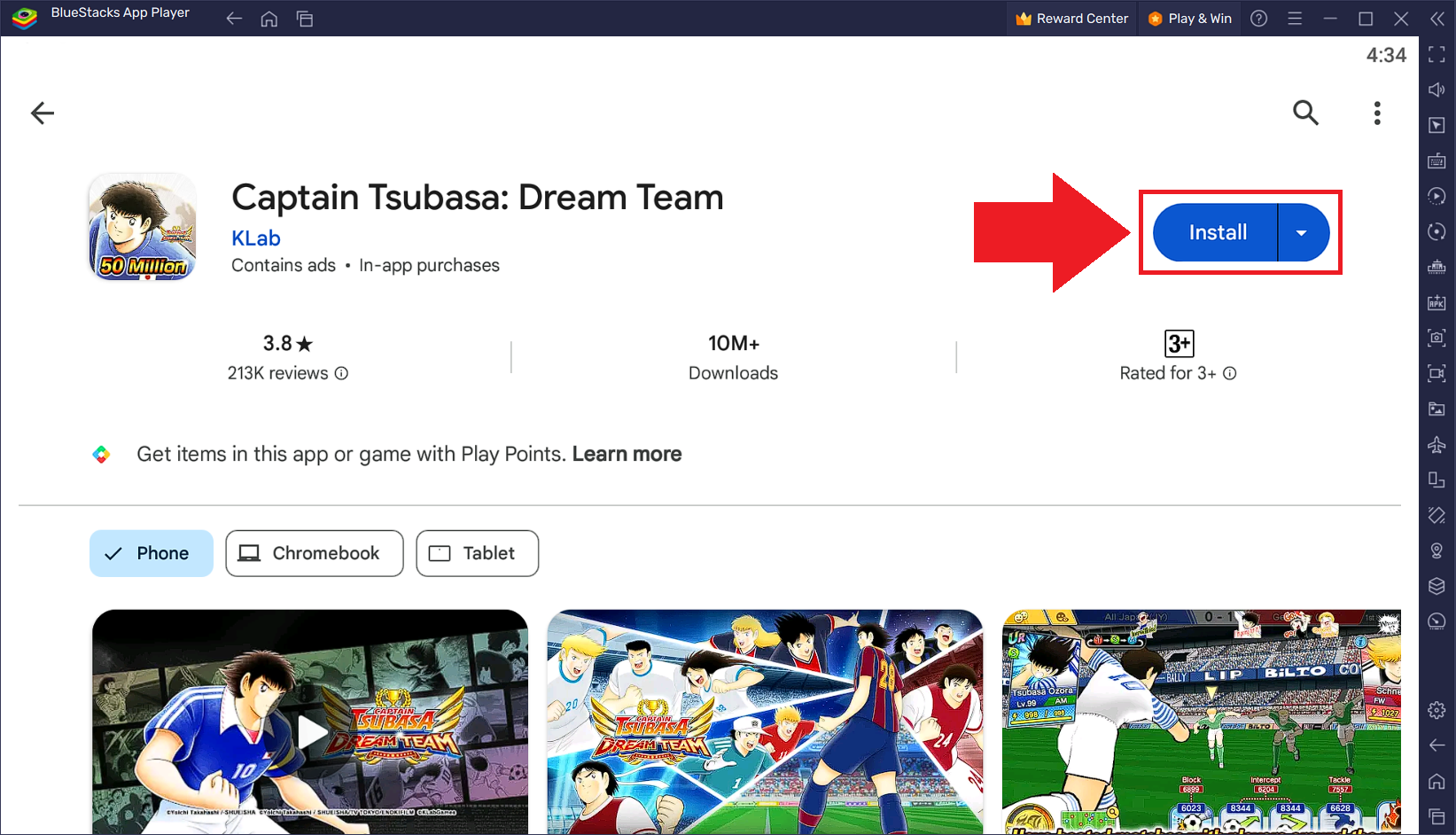Viewport: 1456px width, 835px height.
Task: Open the Play Points Learn more link
Action: coord(627,454)
